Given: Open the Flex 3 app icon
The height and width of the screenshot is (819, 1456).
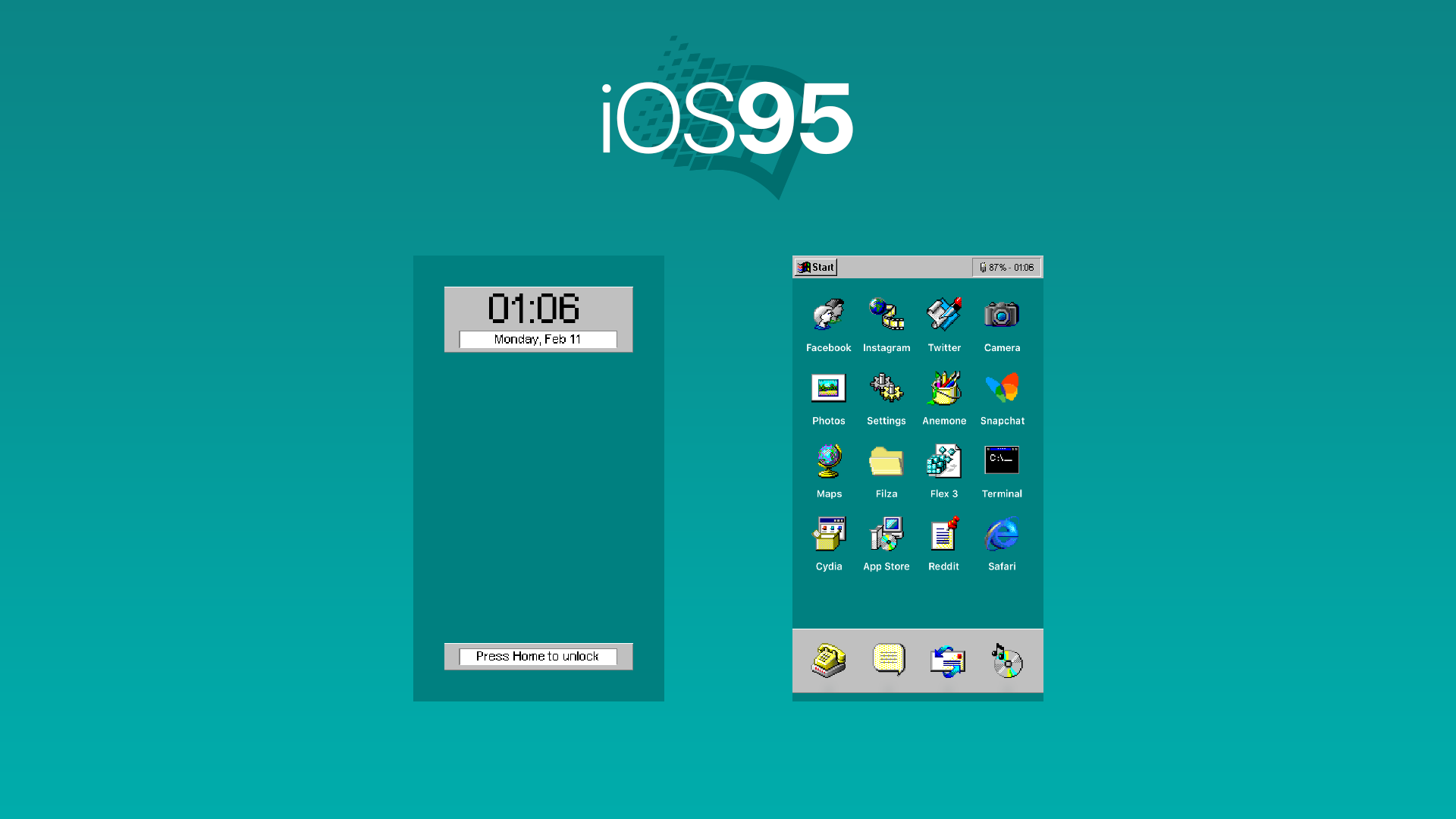Looking at the screenshot, I should pyautogui.click(x=944, y=461).
